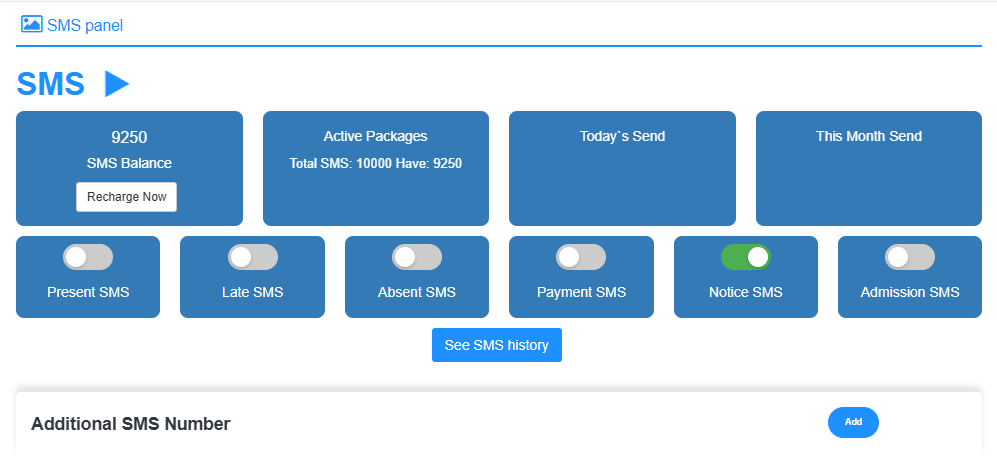Click the Additional SMS Number heading
The image size is (997, 463).
point(131,424)
